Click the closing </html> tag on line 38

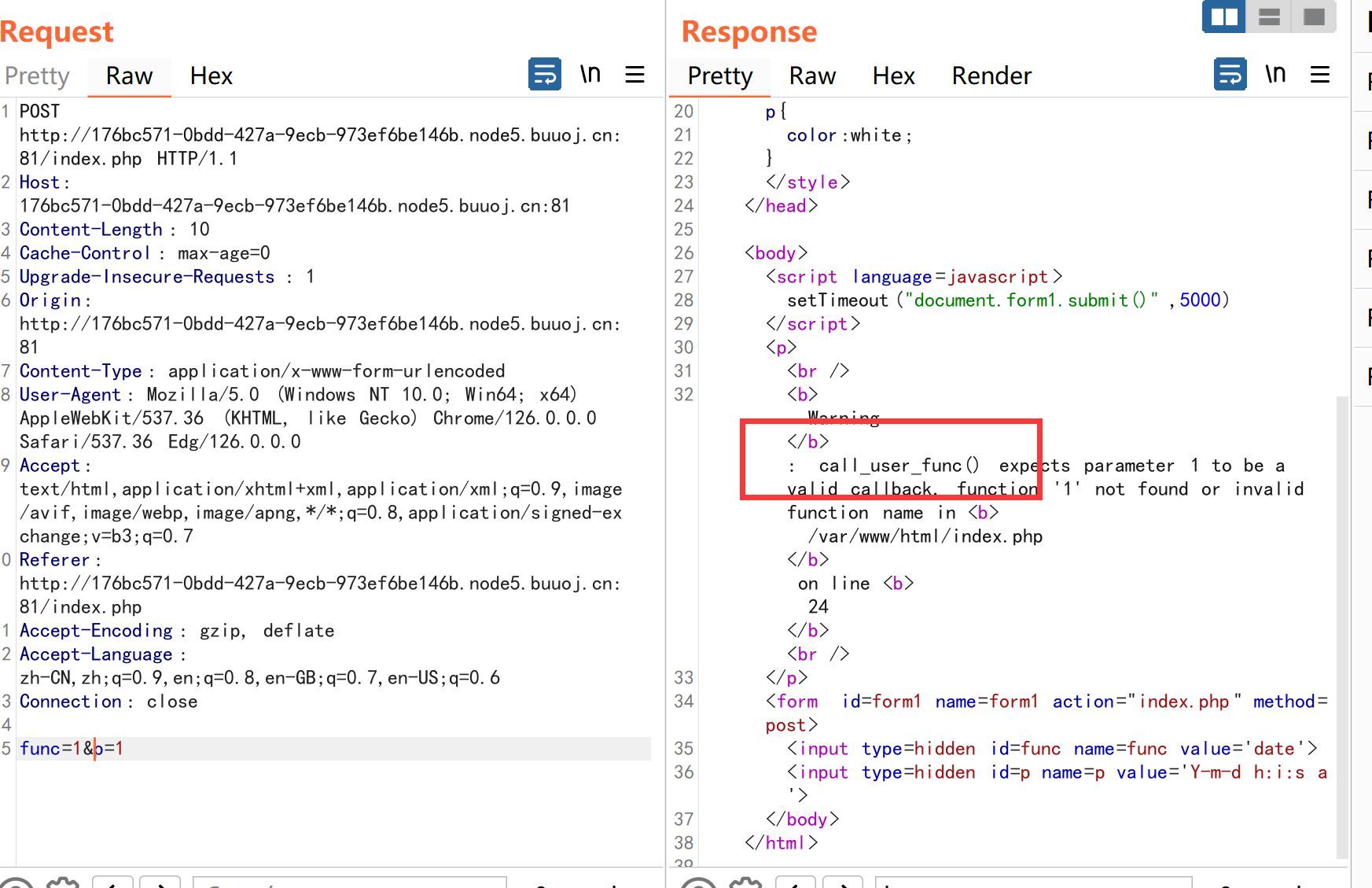coord(781,843)
